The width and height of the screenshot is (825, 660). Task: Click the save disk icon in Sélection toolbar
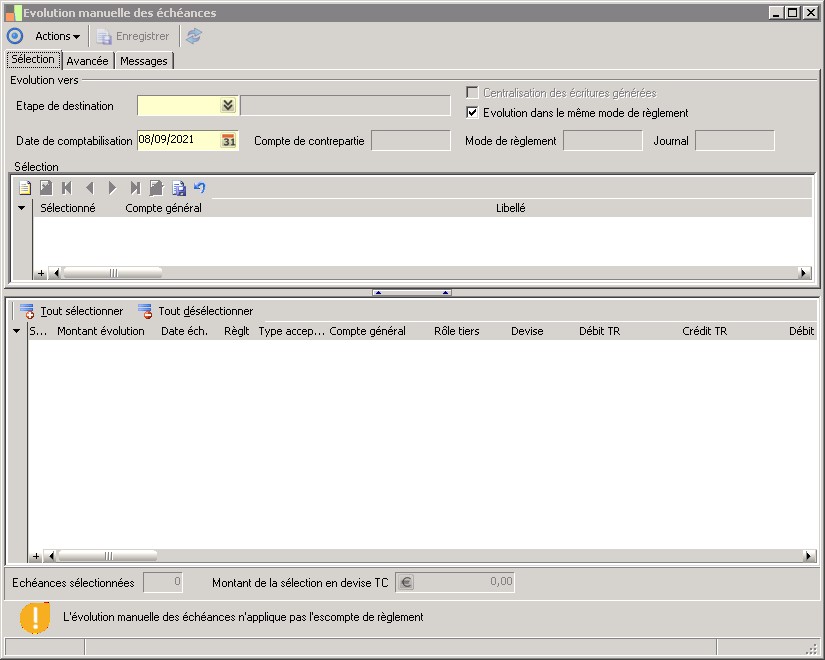tap(179, 187)
